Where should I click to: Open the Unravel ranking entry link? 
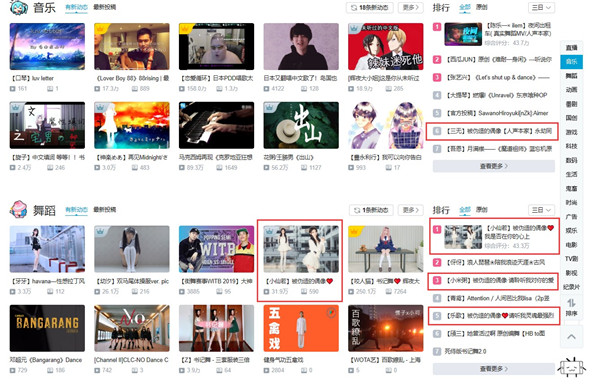coord(497,95)
